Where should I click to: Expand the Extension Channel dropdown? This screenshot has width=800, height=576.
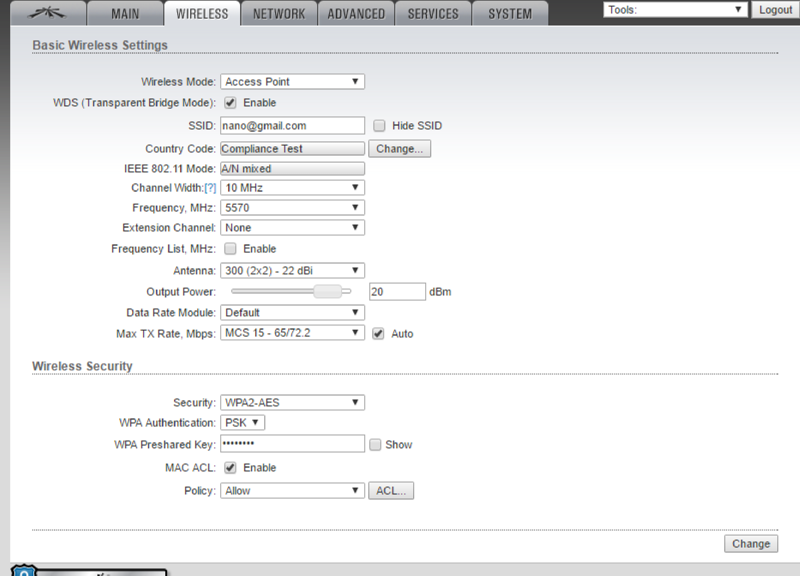(x=292, y=228)
